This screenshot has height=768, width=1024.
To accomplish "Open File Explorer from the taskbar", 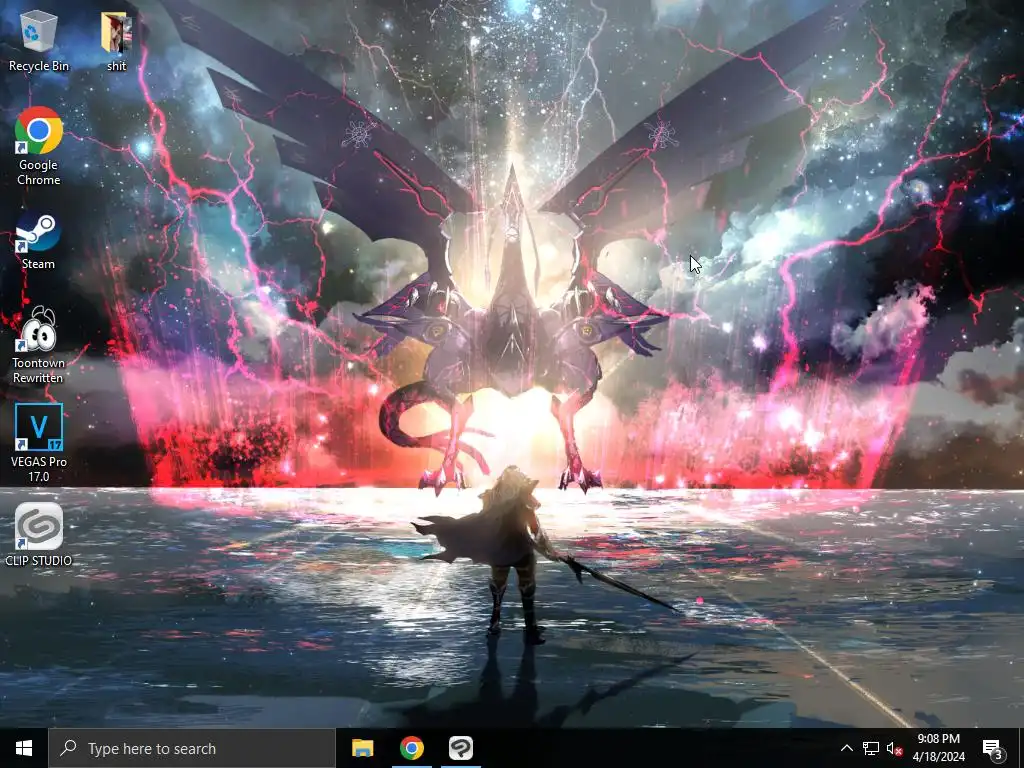I will pyautogui.click(x=362, y=748).
